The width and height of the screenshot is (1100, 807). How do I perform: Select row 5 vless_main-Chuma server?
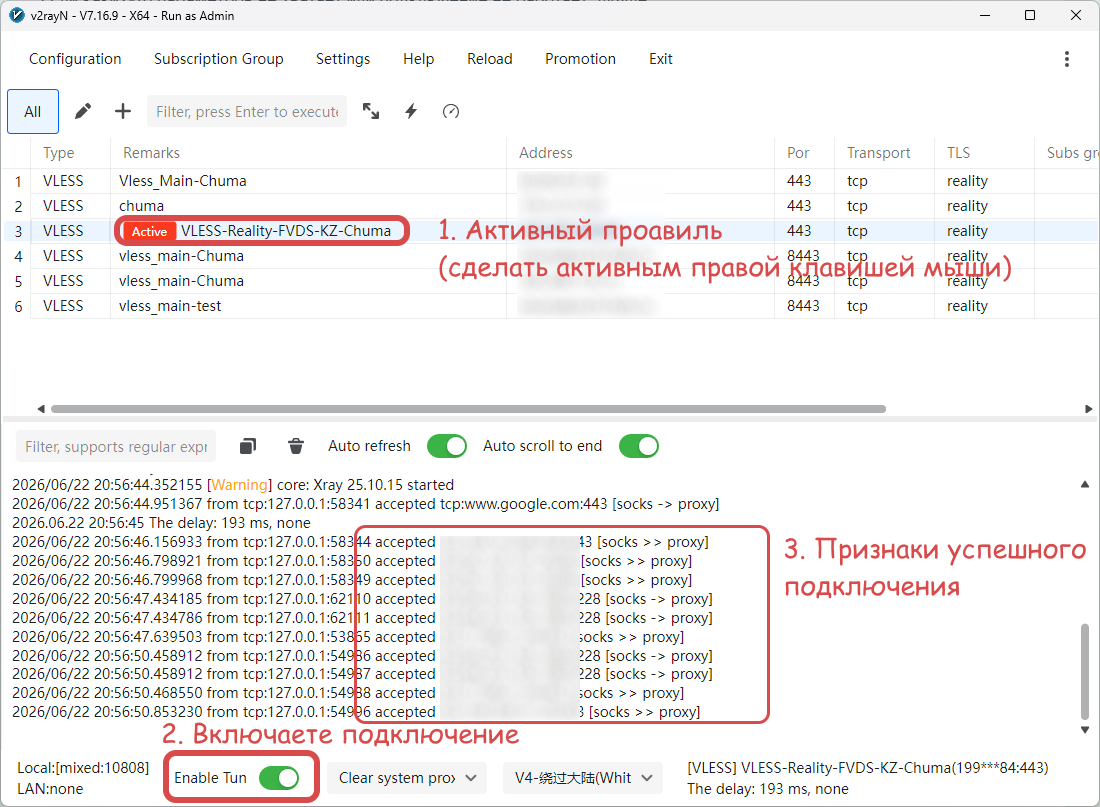(x=550, y=281)
